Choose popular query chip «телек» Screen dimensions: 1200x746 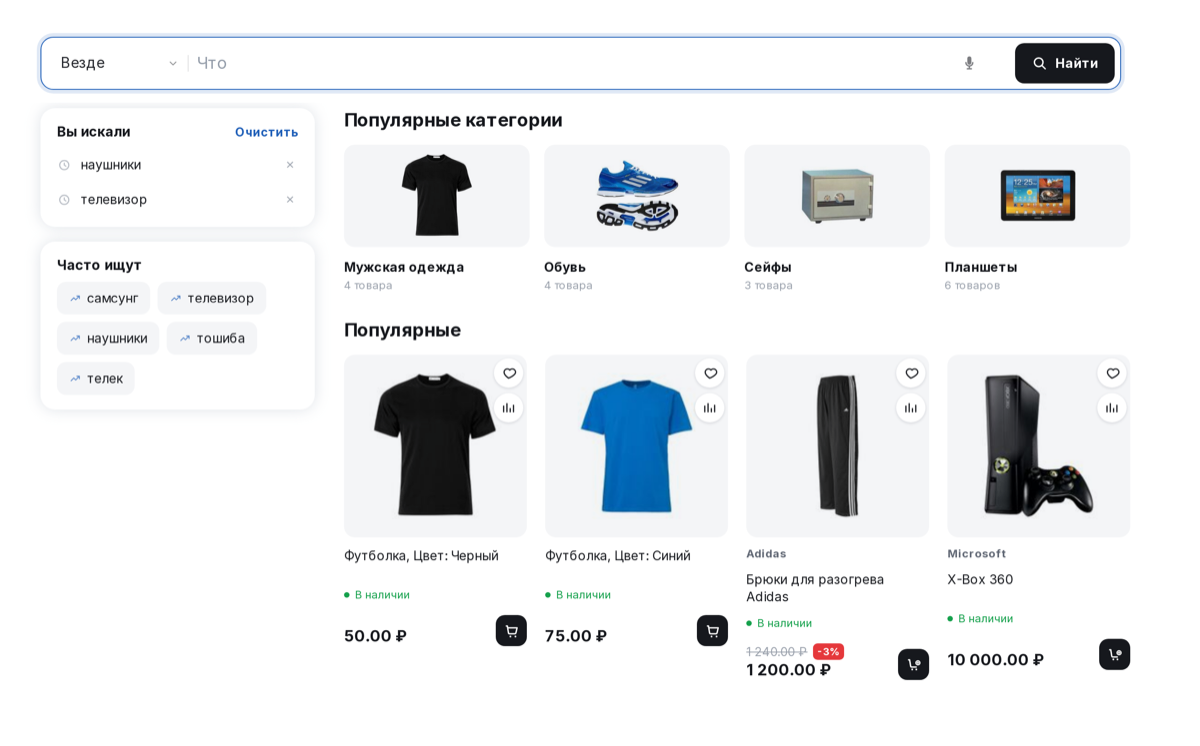96,378
